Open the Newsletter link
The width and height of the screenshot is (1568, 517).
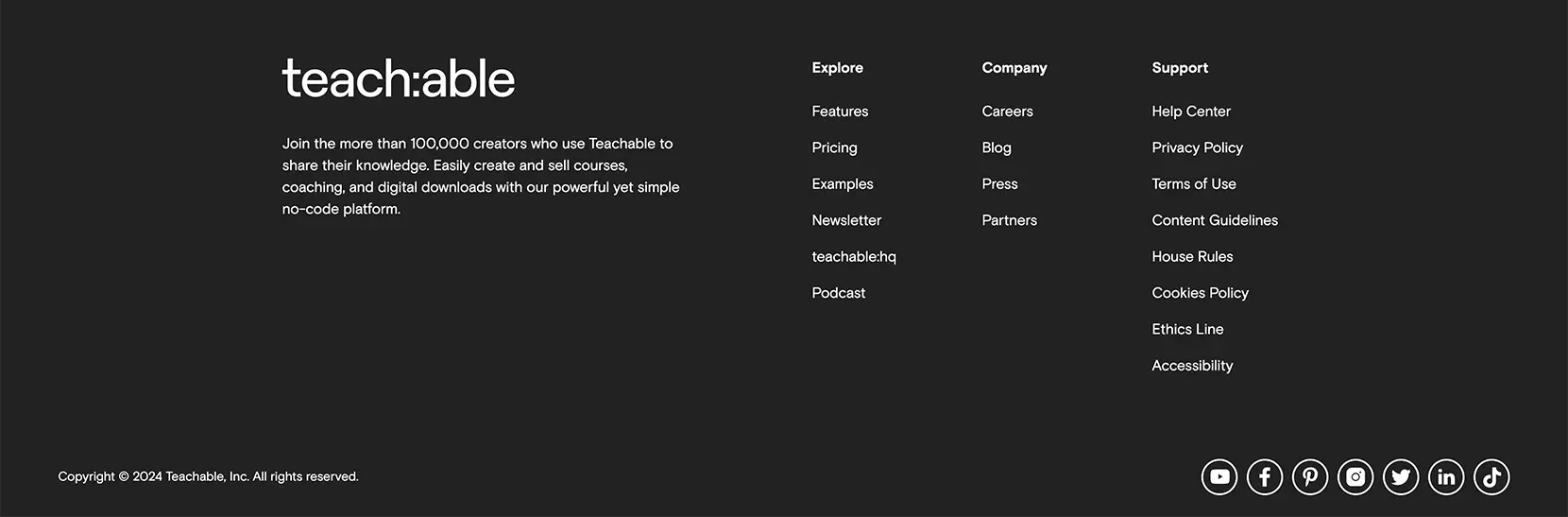point(846,220)
